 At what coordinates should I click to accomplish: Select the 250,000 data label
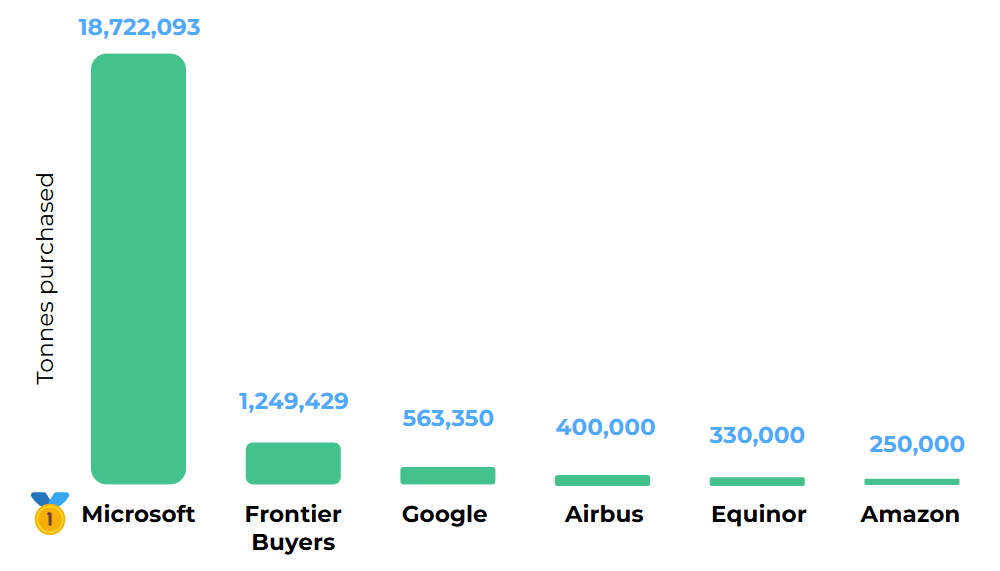(x=916, y=444)
